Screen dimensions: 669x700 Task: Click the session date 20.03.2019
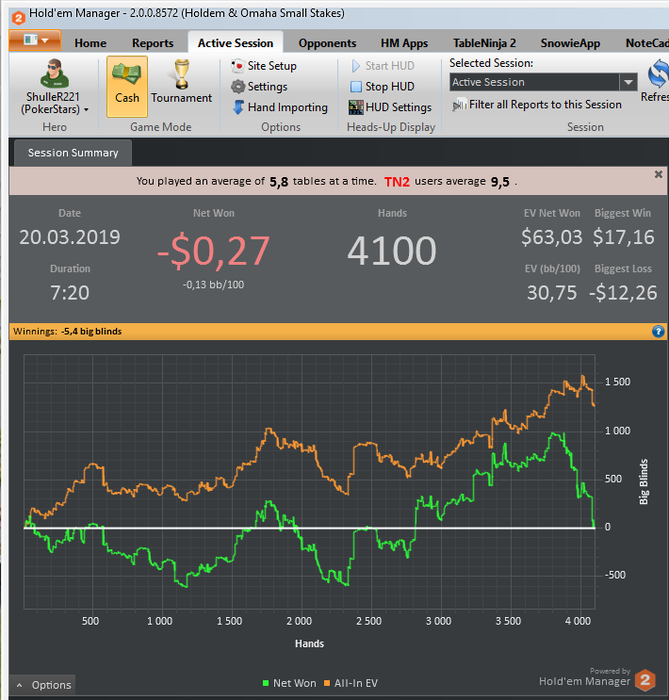pos(70,237)
